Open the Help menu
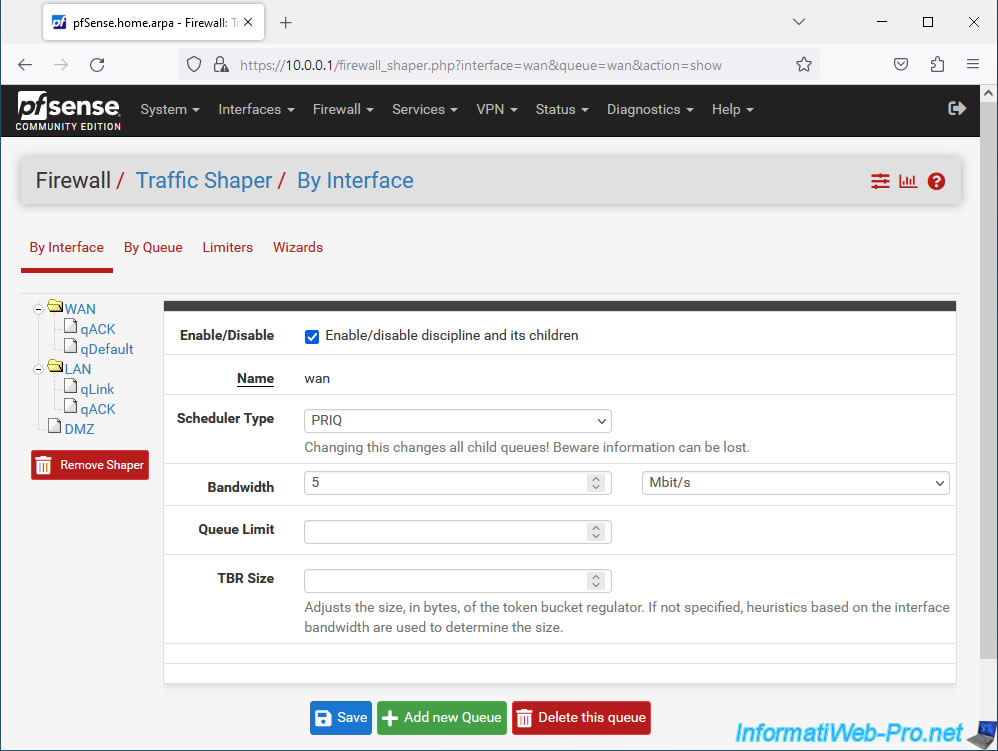This screenshot has width=998, height=751. tap(732, 109)
